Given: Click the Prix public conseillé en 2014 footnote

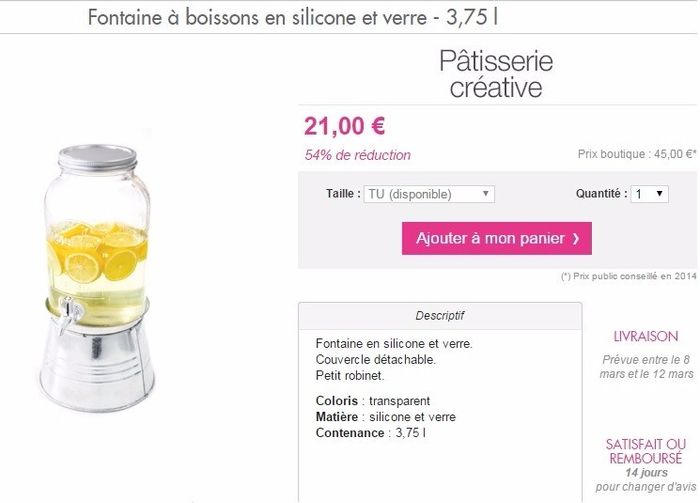Looking at the screenshot, I should pyautogui.click(x=629, y=277).
